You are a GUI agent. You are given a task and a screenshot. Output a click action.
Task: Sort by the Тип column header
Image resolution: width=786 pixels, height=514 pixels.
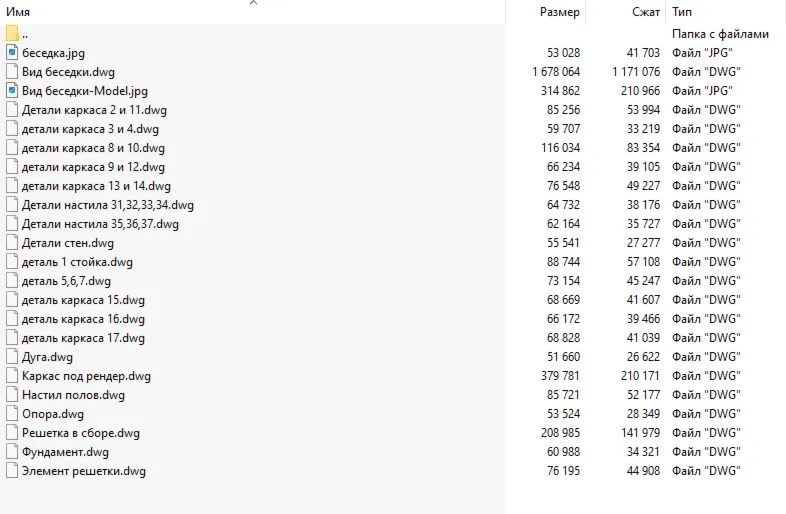click(x=682, y=12)
